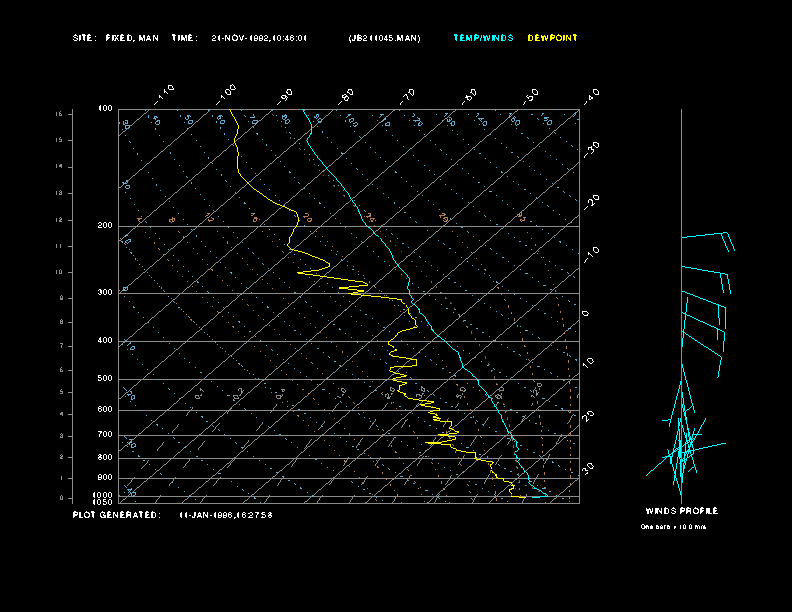Image resolution: width=792 pixels, height=612 pixels.
Task: Click the 11-JAN-1996 plot generation date
Action: 226,514
